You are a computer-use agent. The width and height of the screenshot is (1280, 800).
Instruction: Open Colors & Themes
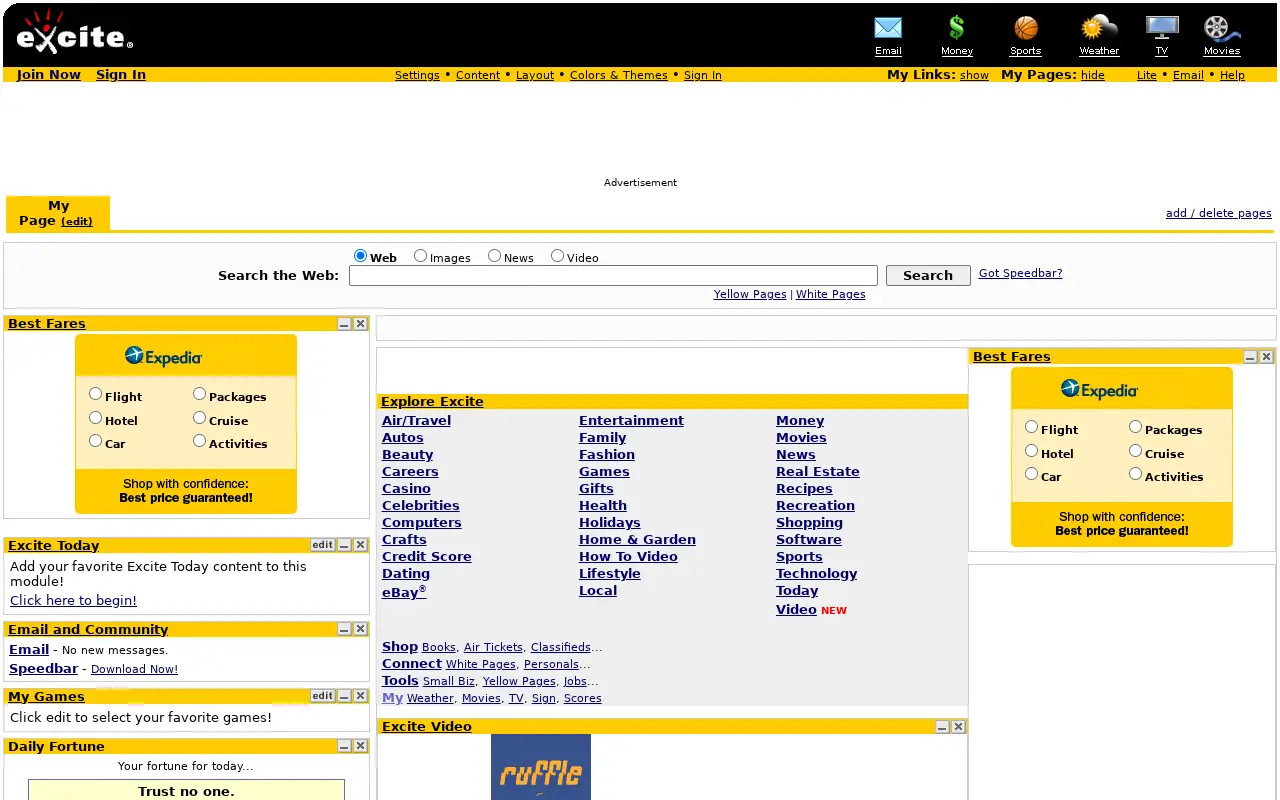coord(619,75)
